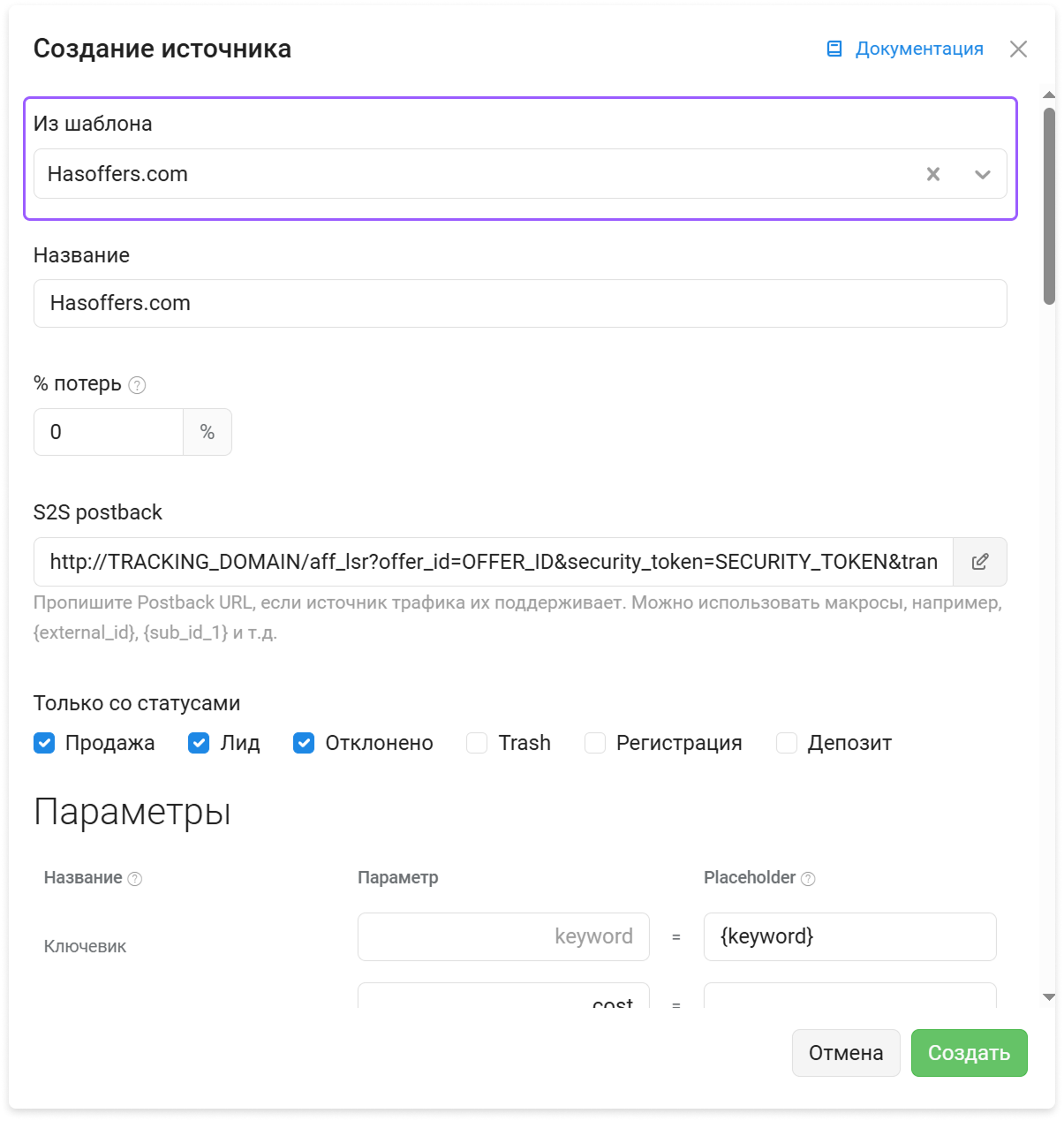1064x1121 pixels.
Task: Click the Создать button
Action: 970,1053
